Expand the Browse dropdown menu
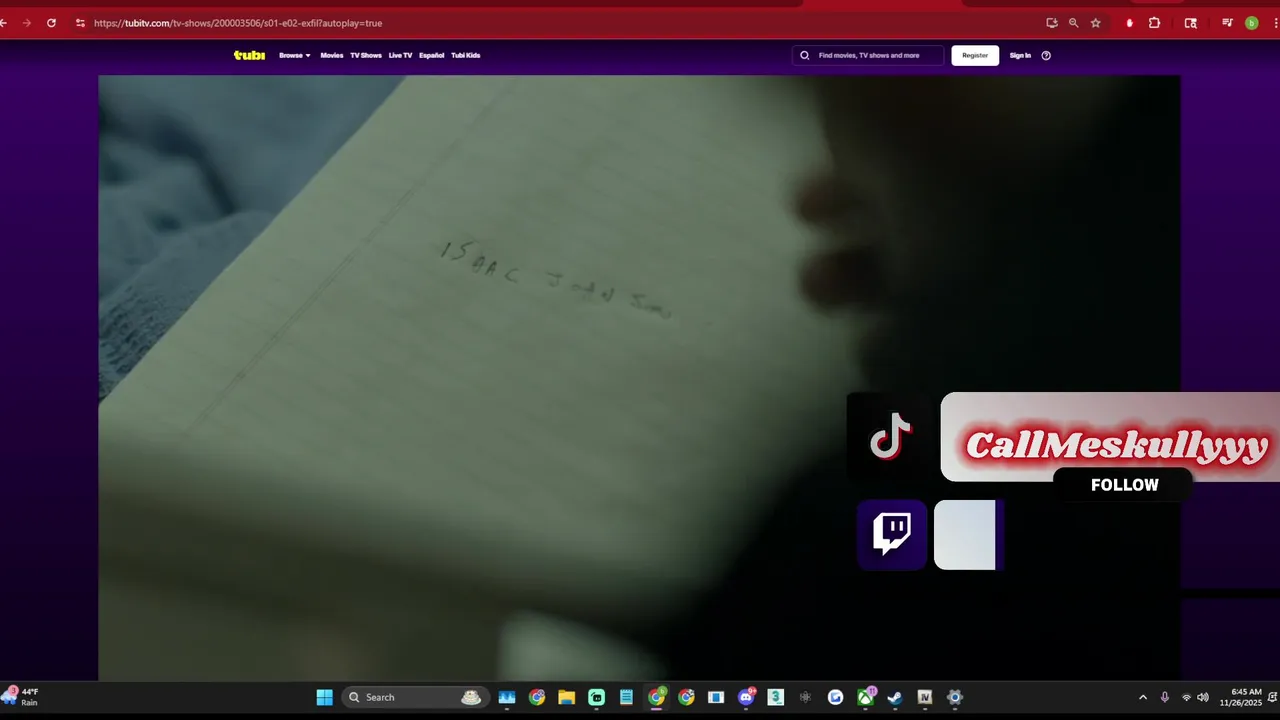 (294, 55)
